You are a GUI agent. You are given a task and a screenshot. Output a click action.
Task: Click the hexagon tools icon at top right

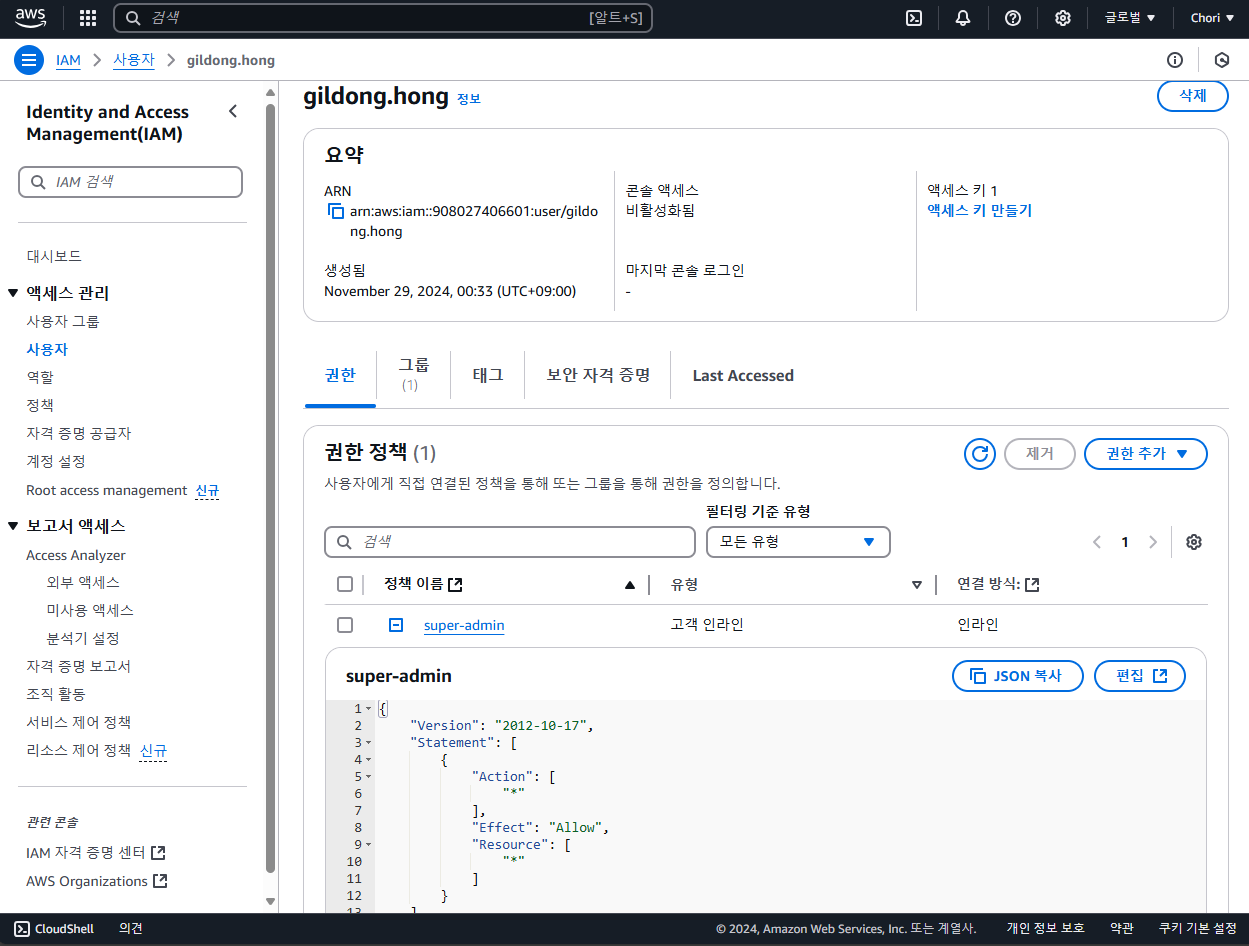pyautogui.click(x=1221, y=60)
